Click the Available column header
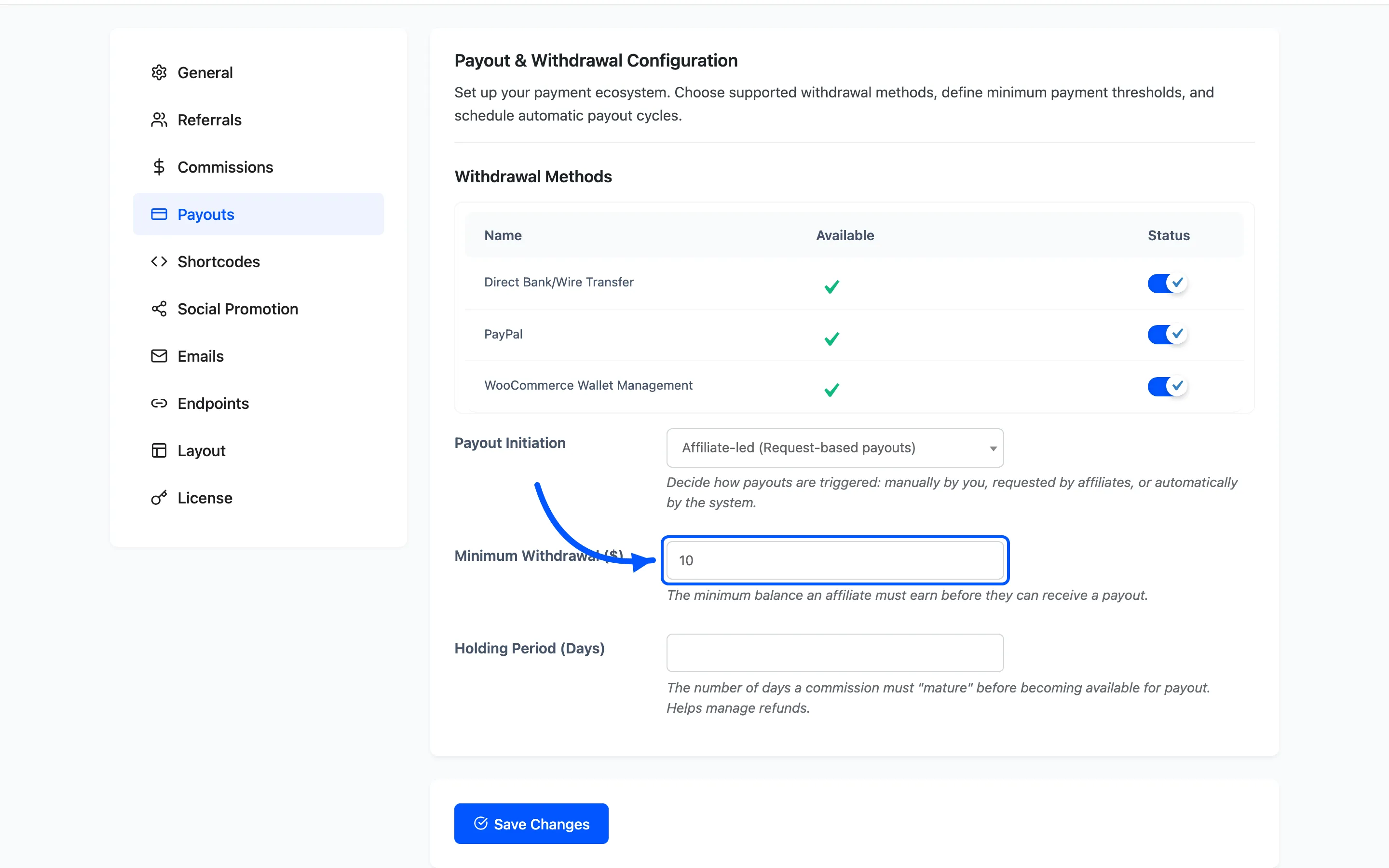 tap(845, 235)
